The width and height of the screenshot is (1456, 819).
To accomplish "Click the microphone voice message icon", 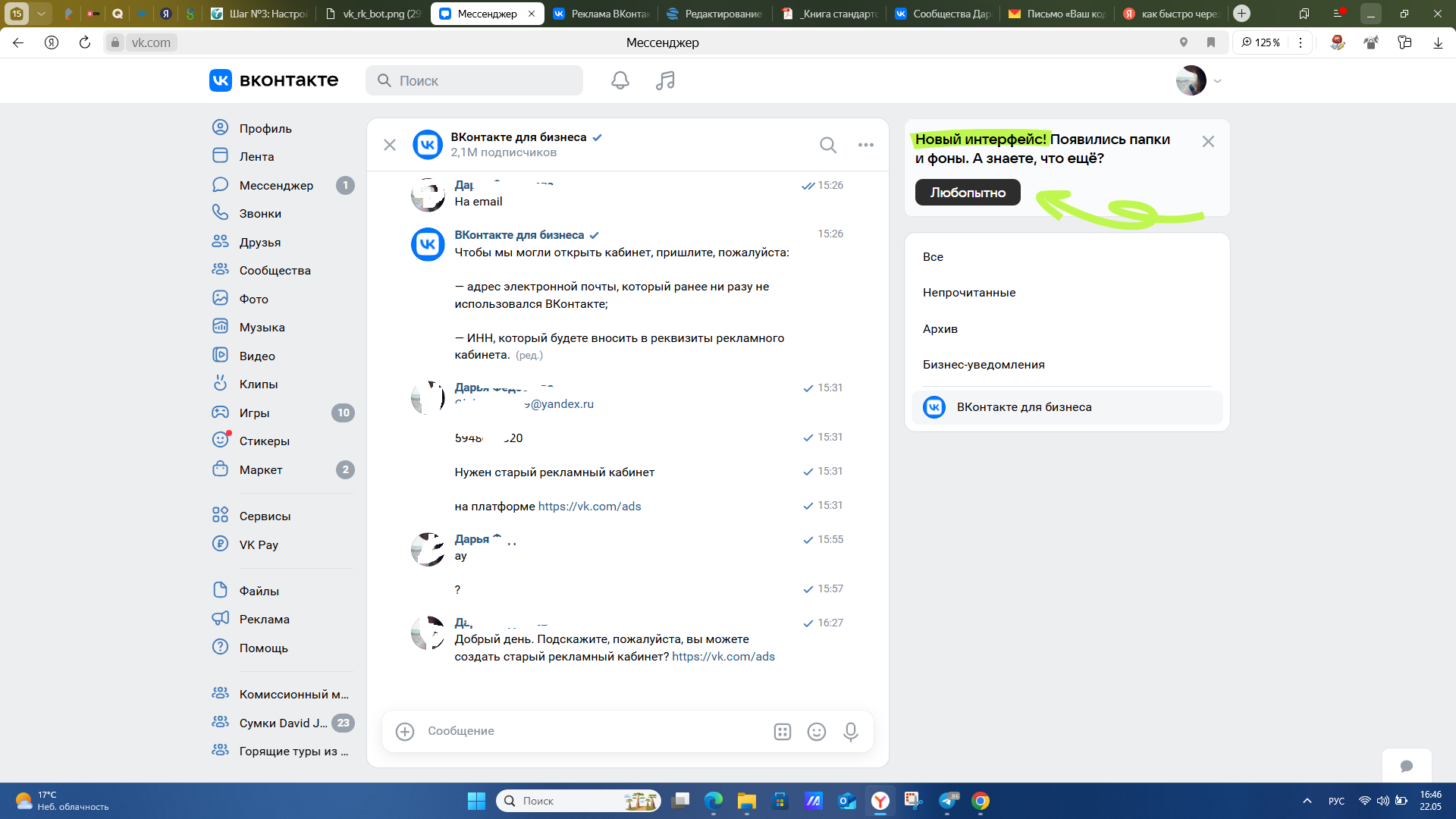I will (851, 731).
